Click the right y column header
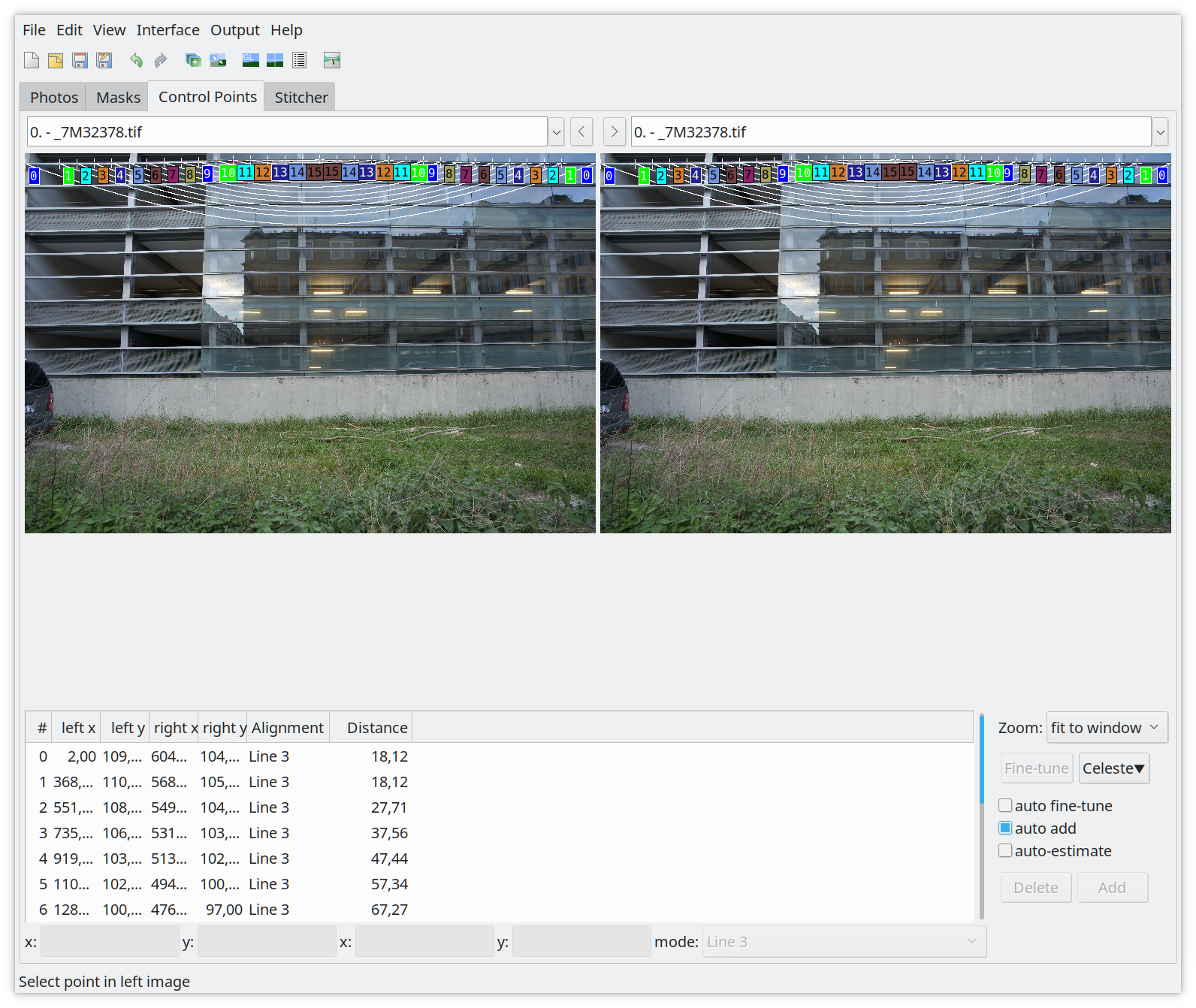This screenshot has height=1008, width=1196. click(222, 727)
